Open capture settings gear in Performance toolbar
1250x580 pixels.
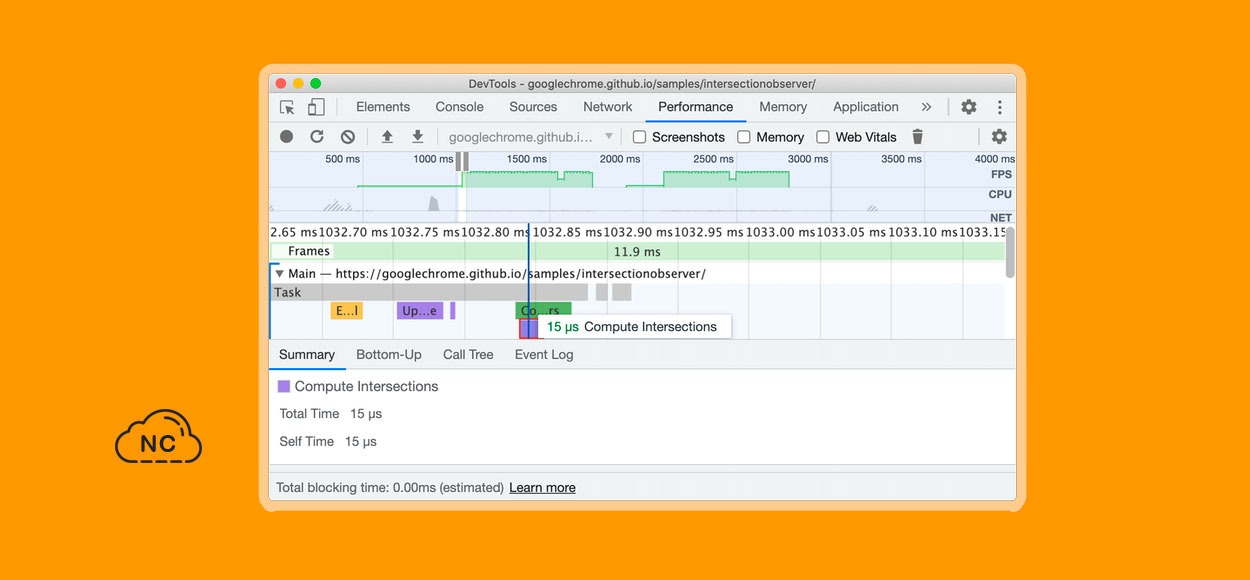(999, 137)
